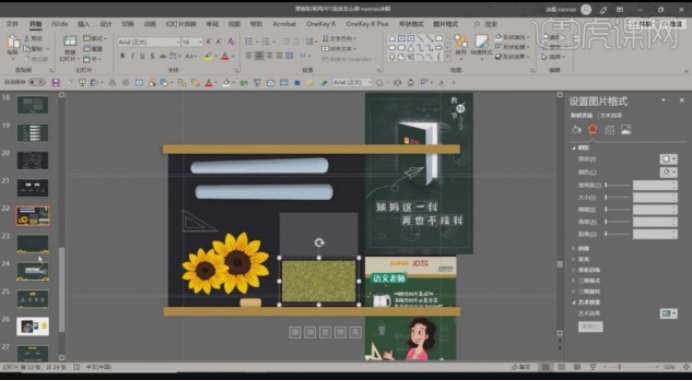Toggle Underline formatting
Image resolution: width=692 pixels, height=381 pixels.
pyautogui.click(x=142, y=56)
